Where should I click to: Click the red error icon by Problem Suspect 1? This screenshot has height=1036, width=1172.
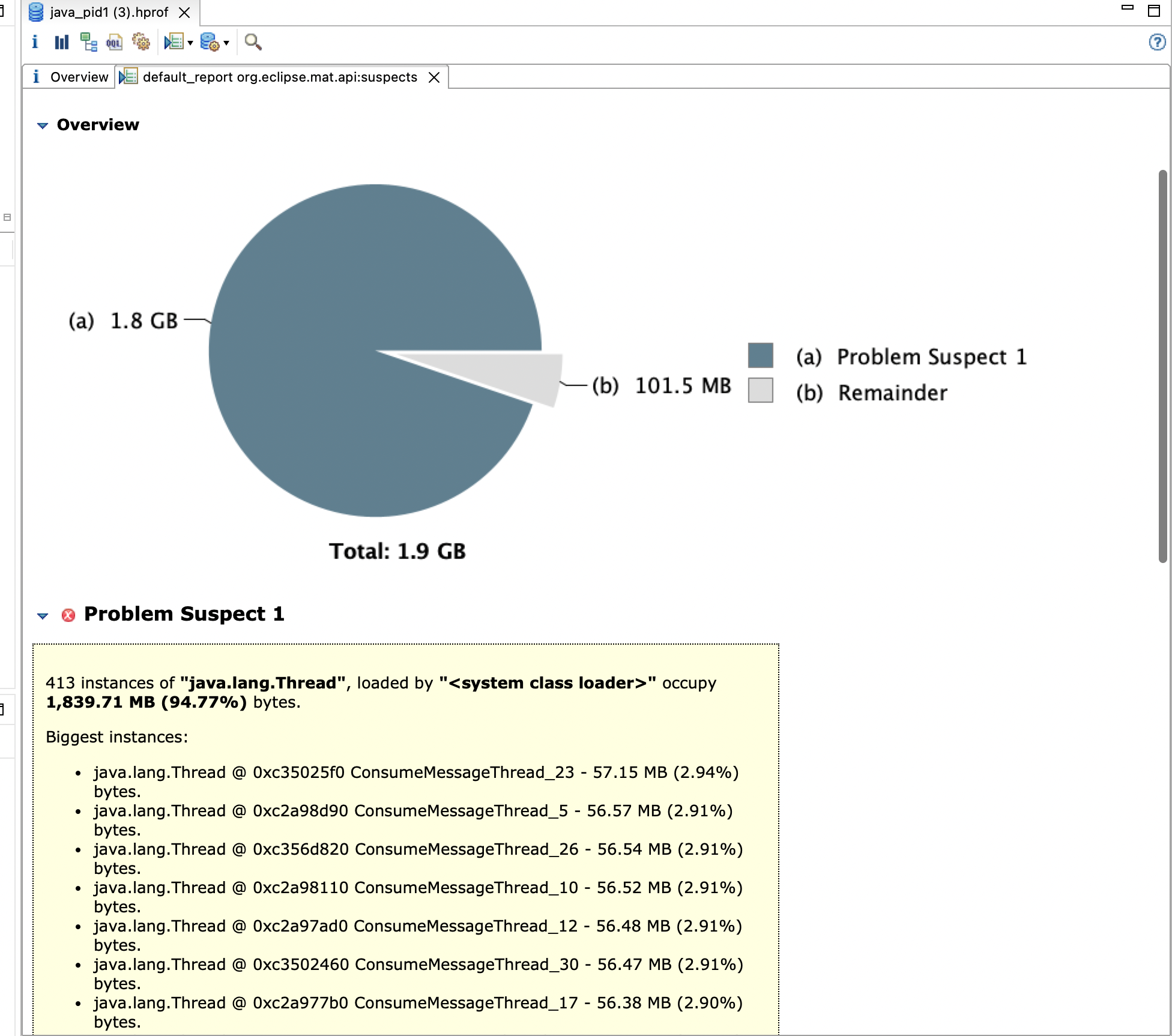[x=68, y=615]
